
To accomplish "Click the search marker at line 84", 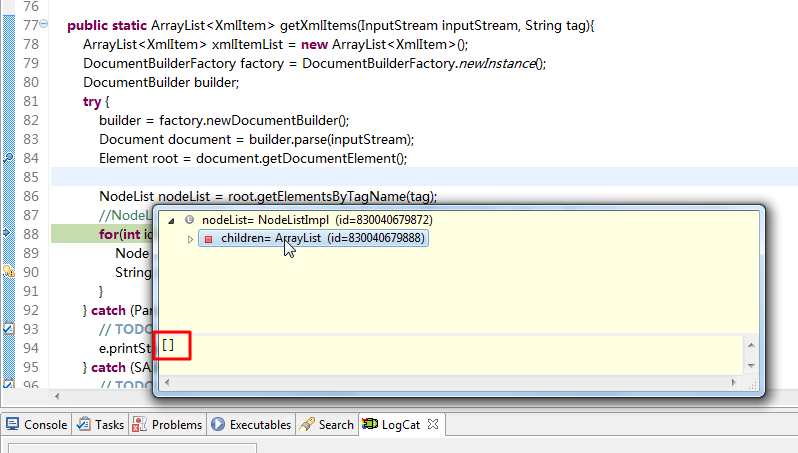I will pos(8,158).
